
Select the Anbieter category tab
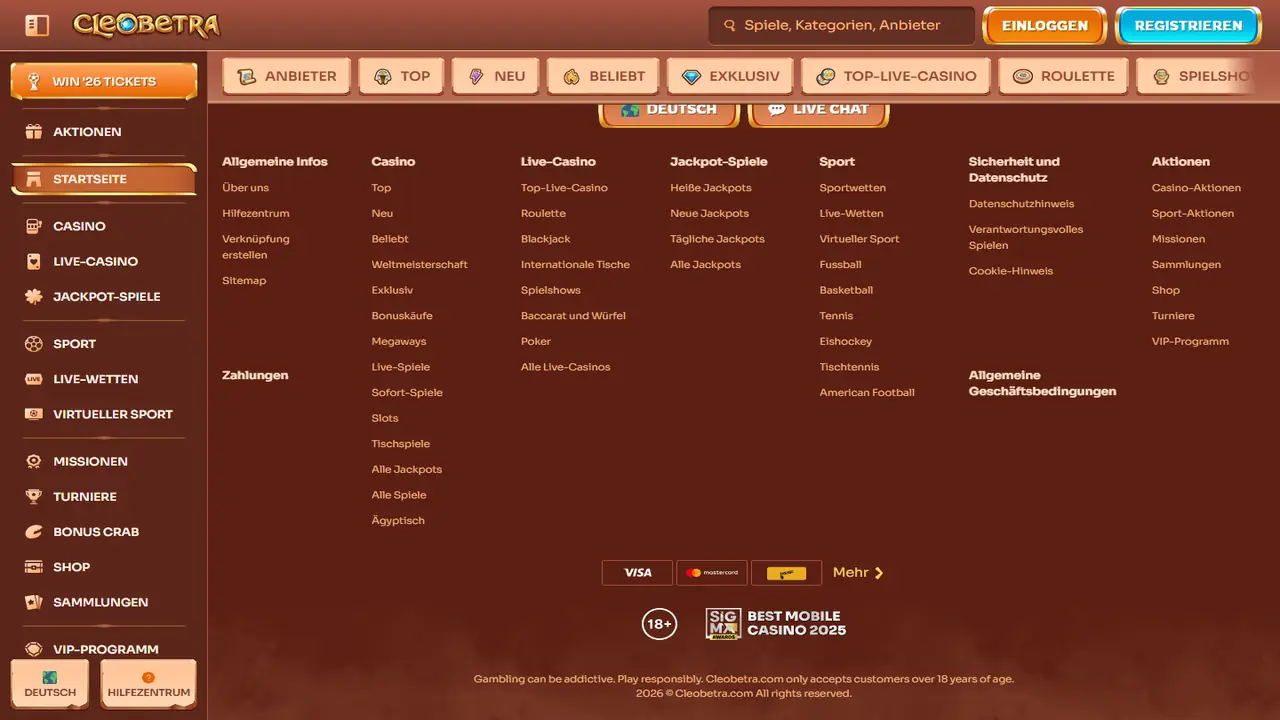pyautogui.click(x=287, y=76)
